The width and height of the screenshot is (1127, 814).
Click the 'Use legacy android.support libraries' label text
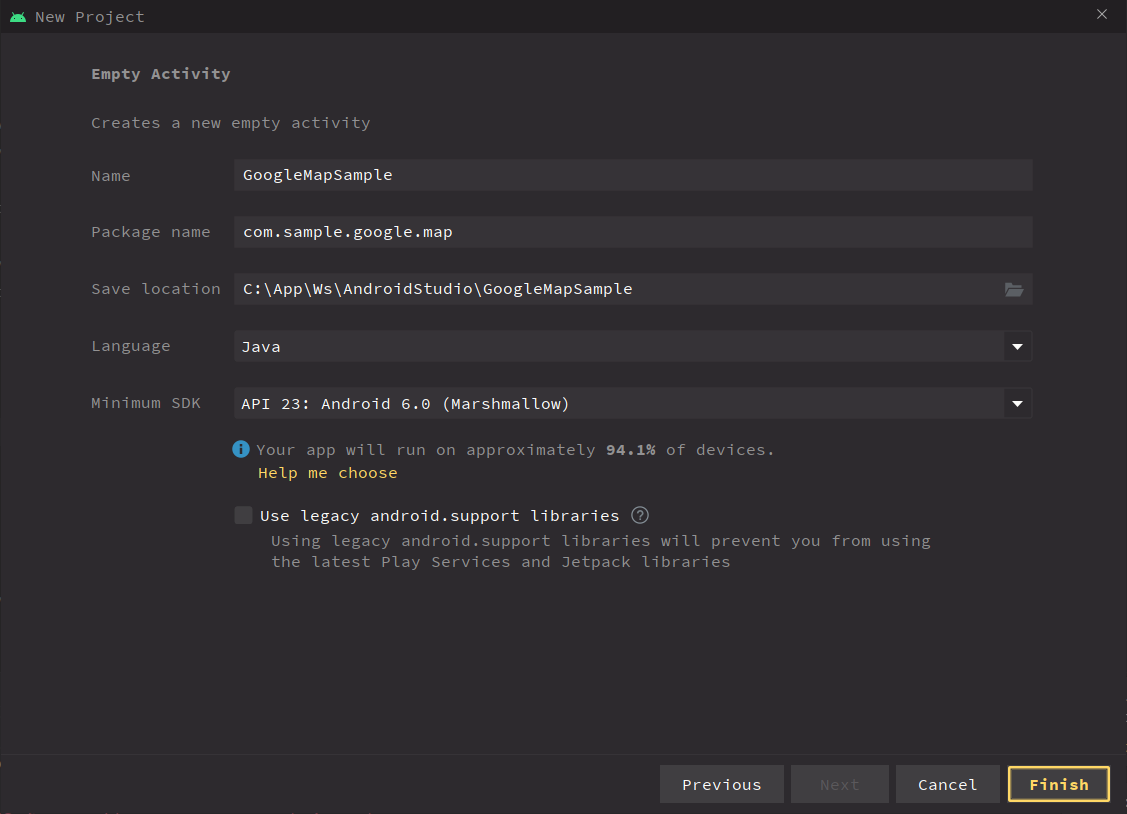439,516
